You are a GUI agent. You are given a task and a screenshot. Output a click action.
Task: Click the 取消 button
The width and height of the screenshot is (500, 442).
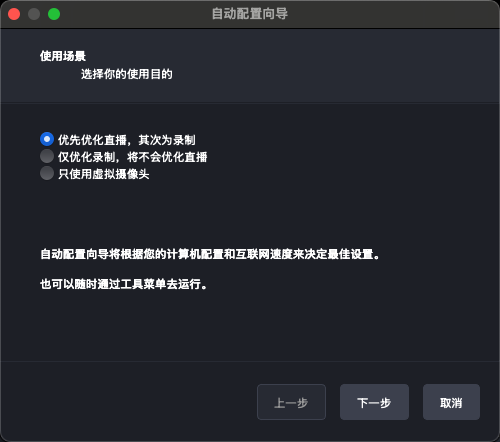click(x=451, y=402)
